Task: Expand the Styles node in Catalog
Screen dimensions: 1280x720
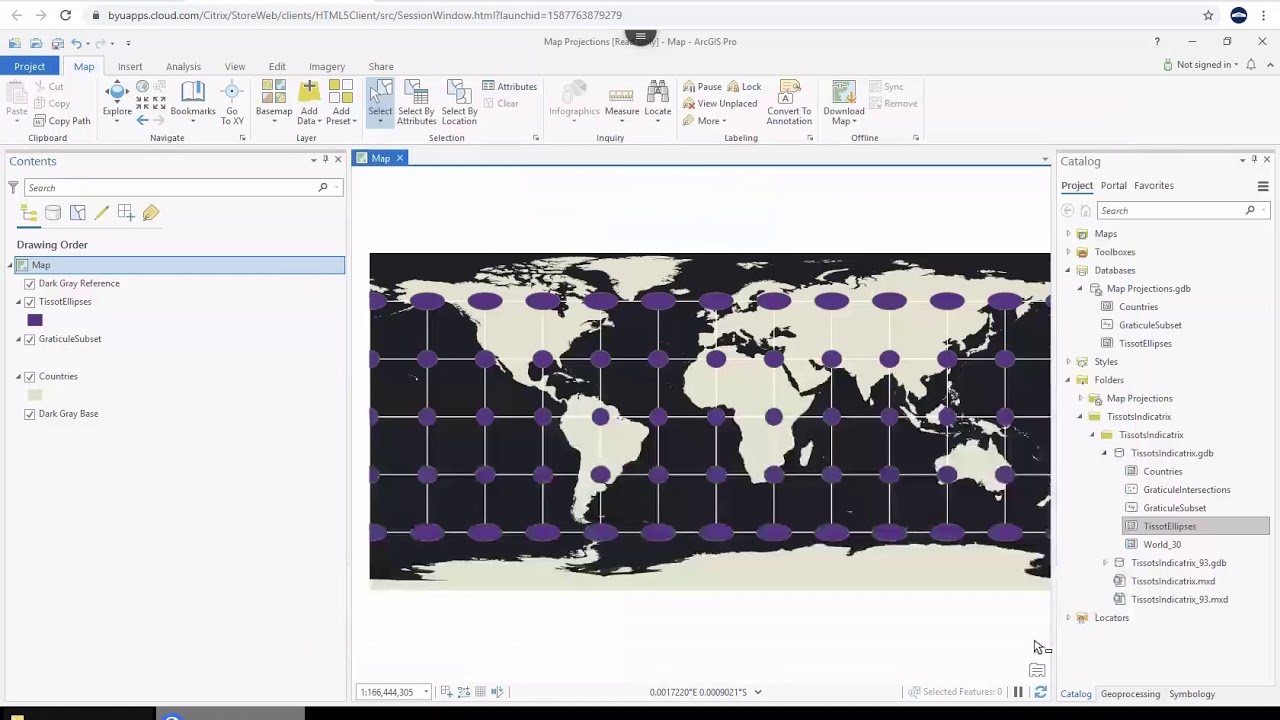Action: pyautogui.click(x=1068, y=362)
